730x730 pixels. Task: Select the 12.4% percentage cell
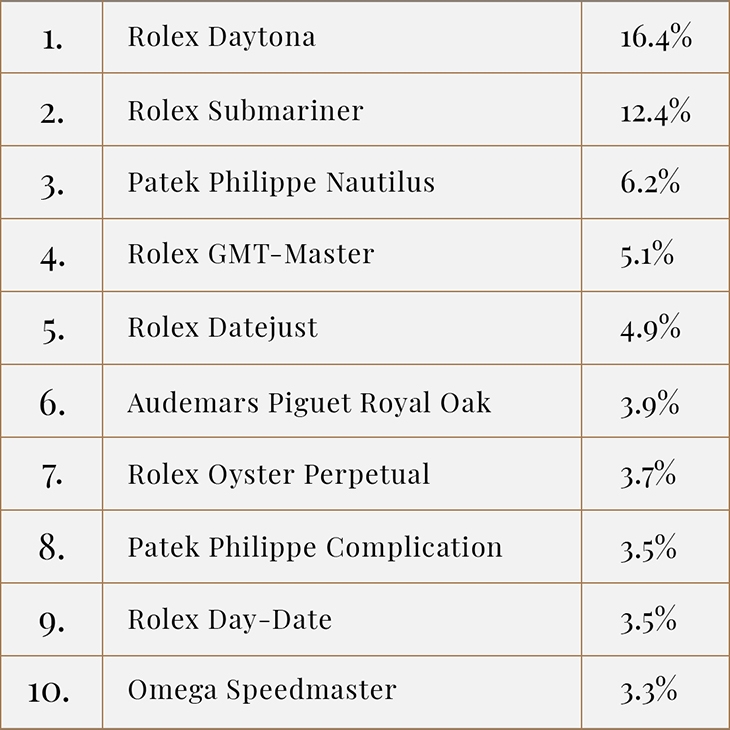point(655,110)
